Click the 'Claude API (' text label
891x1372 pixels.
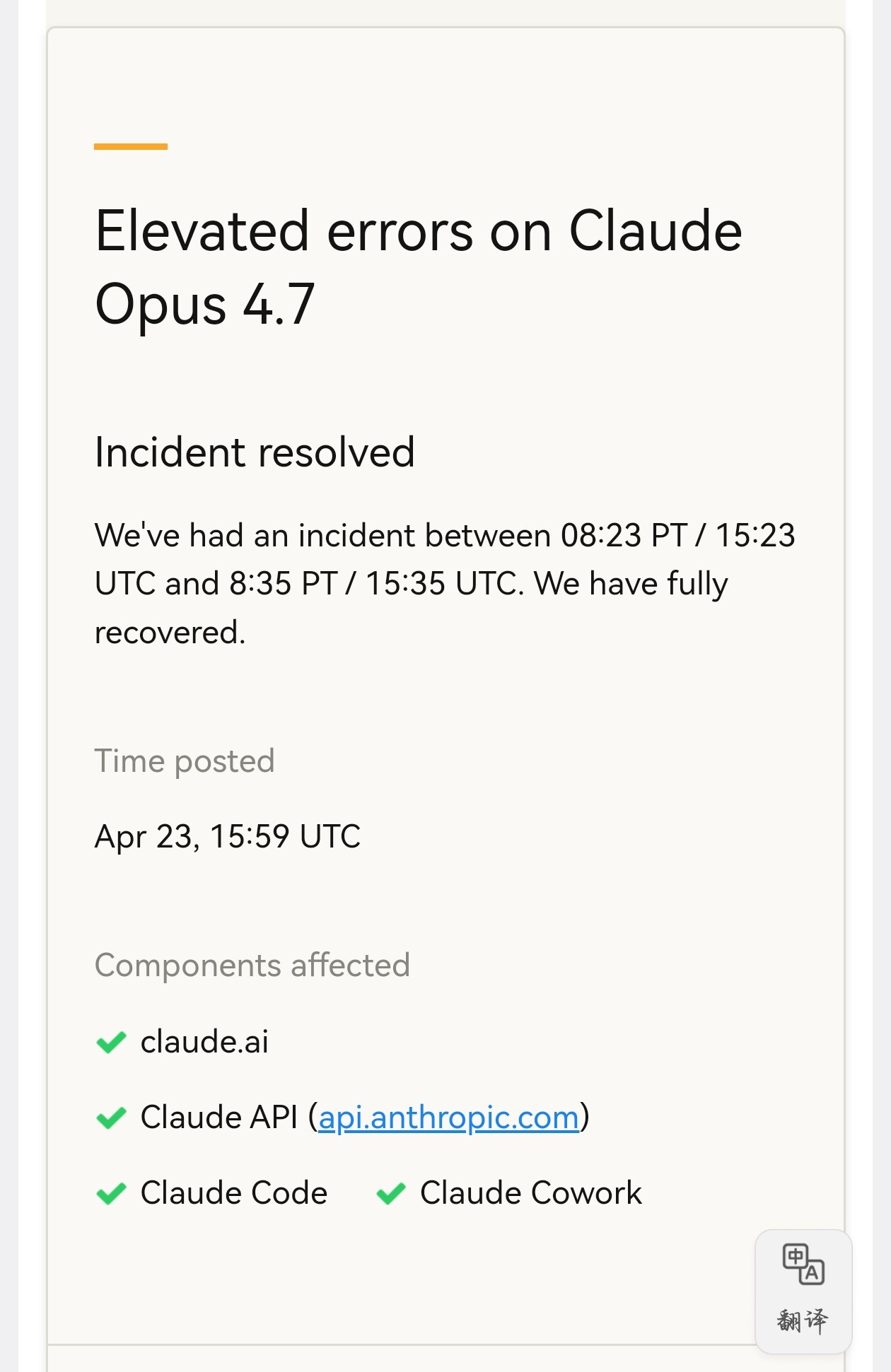click(229, 1118)
